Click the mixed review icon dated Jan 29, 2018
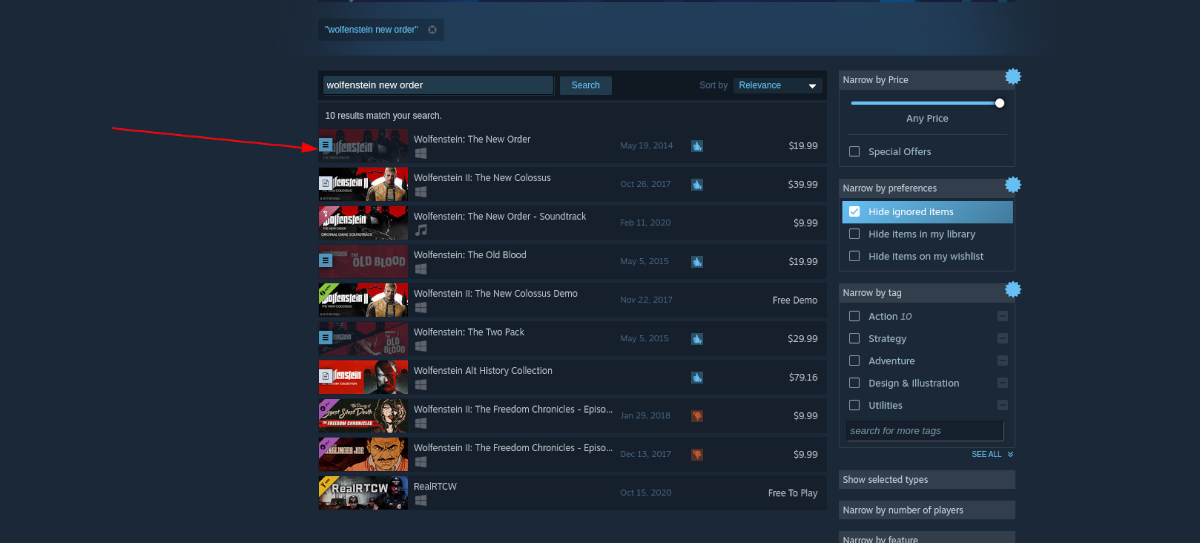This screenshot has width=1200, height=543. [697, 416]
